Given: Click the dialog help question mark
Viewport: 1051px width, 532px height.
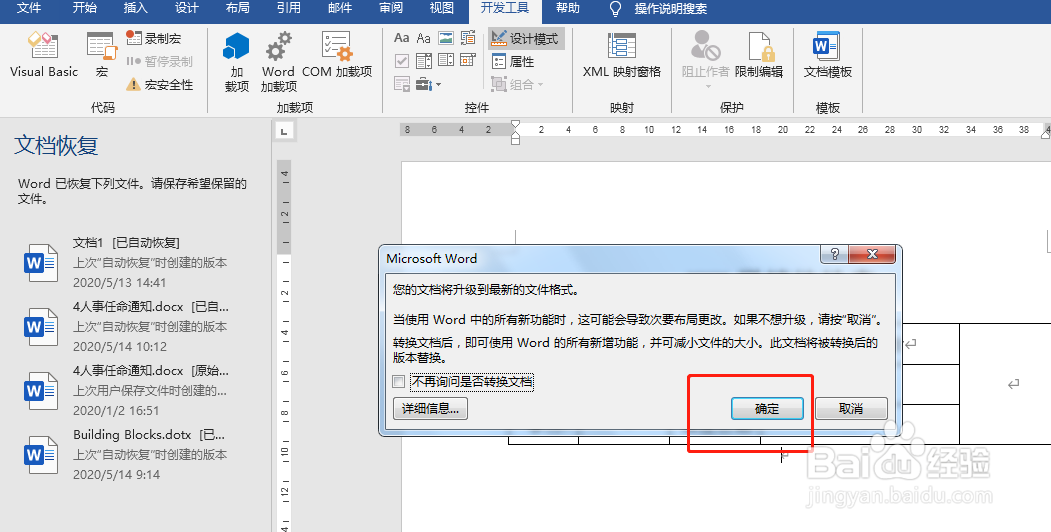Looking at the screenshot, I should pyautogui.click(x=834, y=254).
